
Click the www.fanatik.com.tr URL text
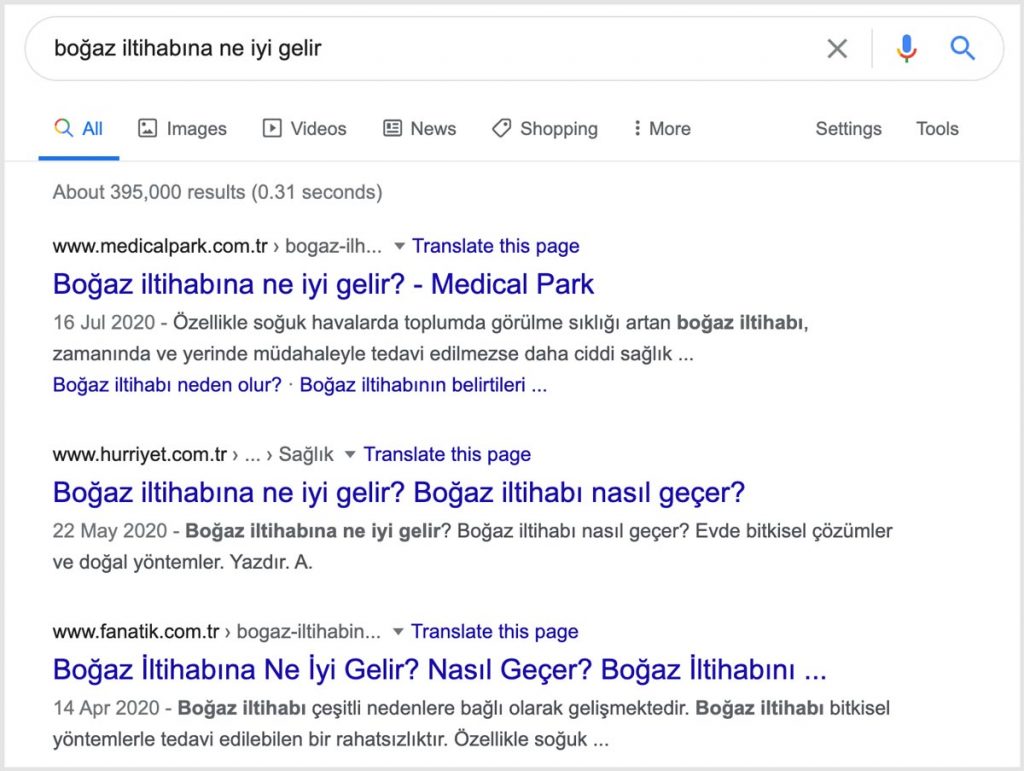pyautogui.click(x=136, y=631)
